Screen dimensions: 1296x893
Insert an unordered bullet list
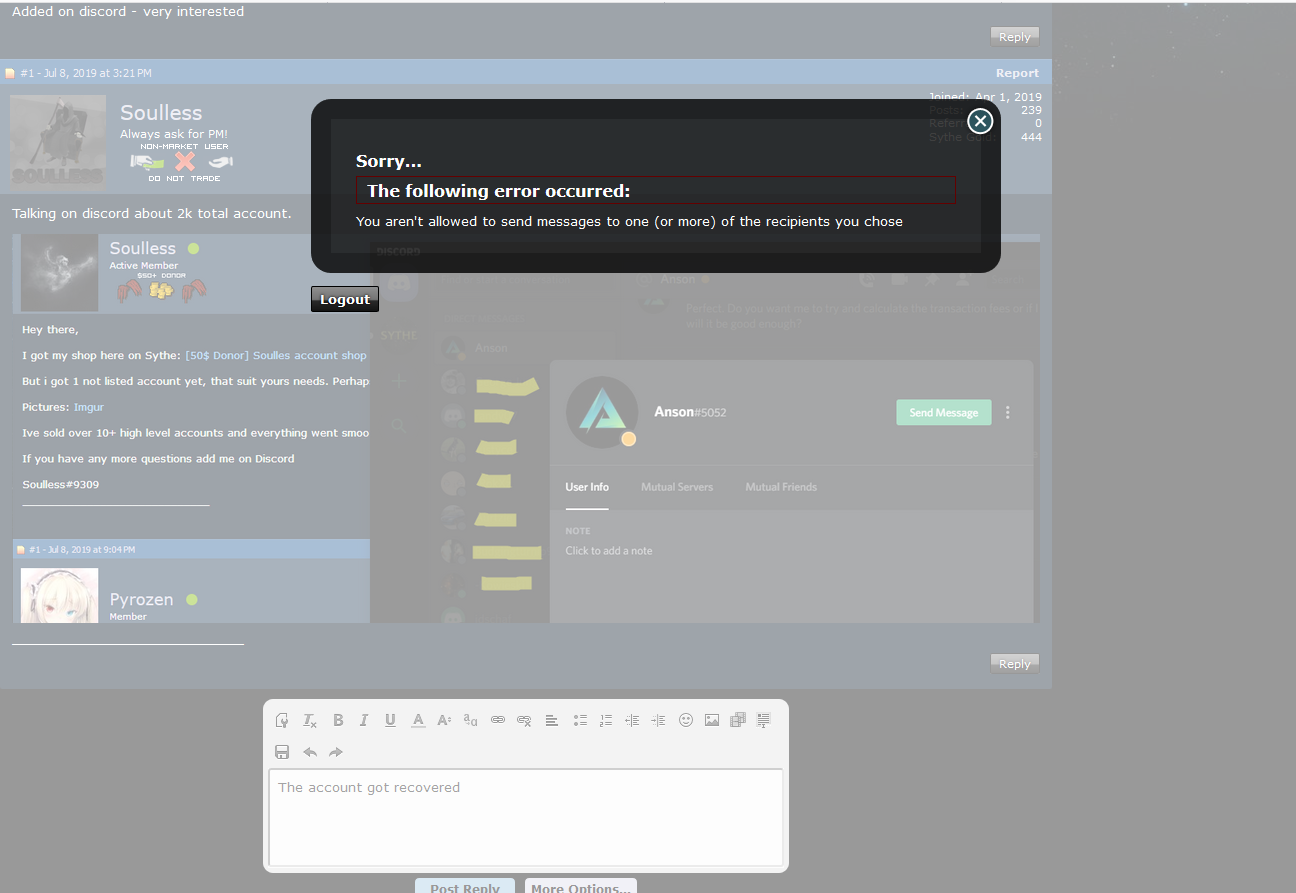[x=580, y=720]
